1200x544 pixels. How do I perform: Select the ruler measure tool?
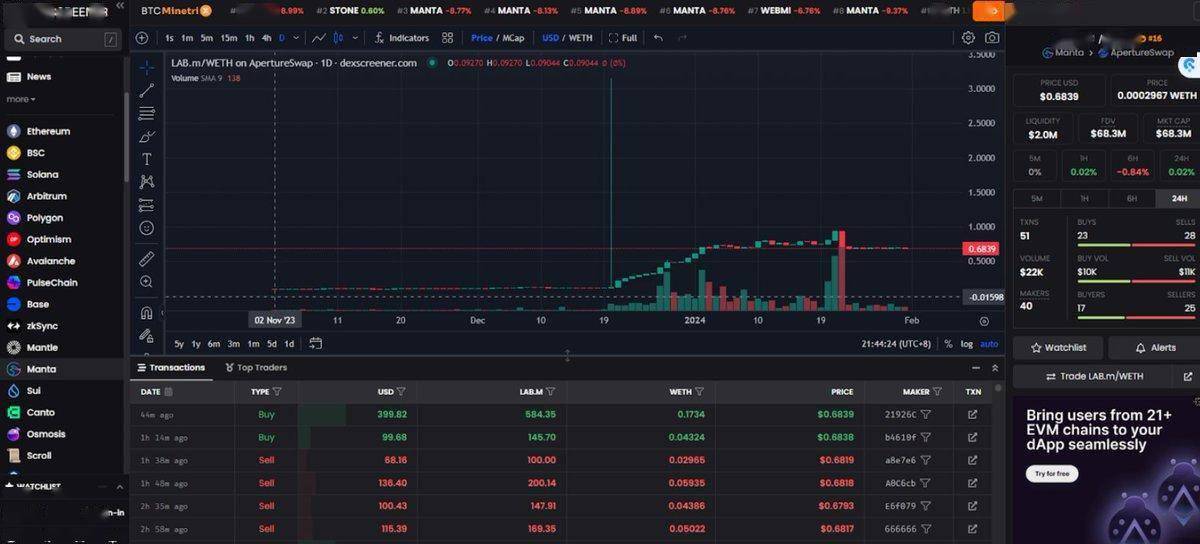tap(146, 259)
